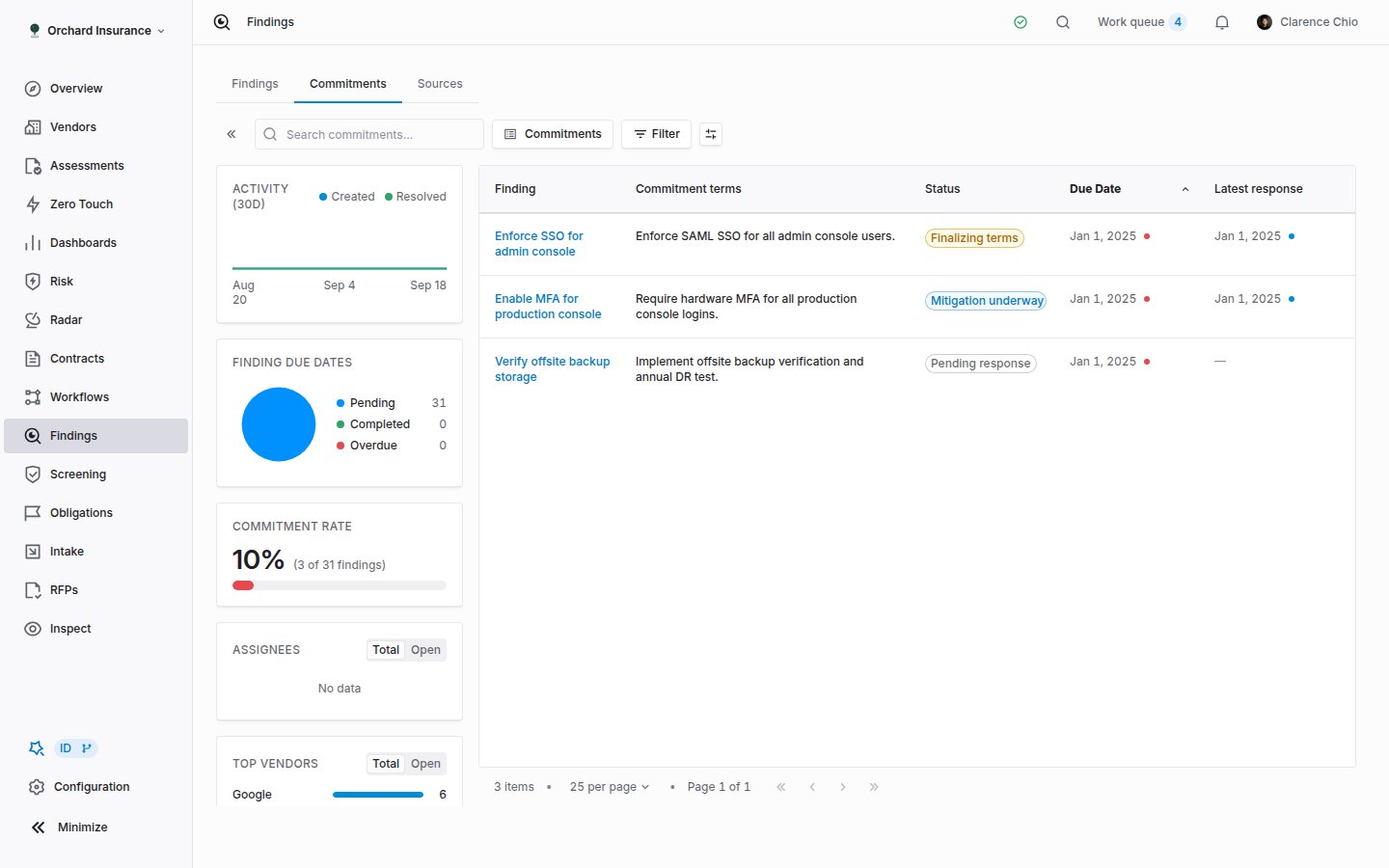Switch Top Vendors to Open
The width and height of the screenshot is (1389, 868).
pos(425,764)
